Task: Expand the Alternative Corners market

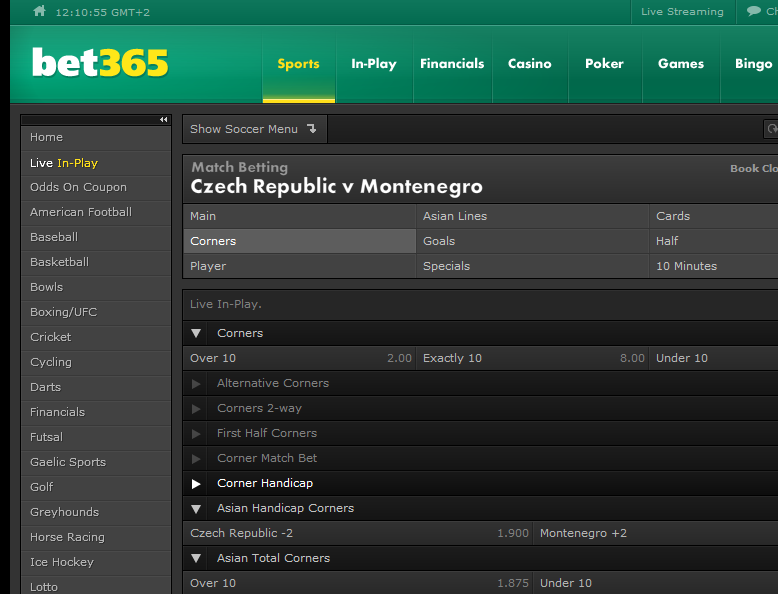Action: tap(196, 384)
